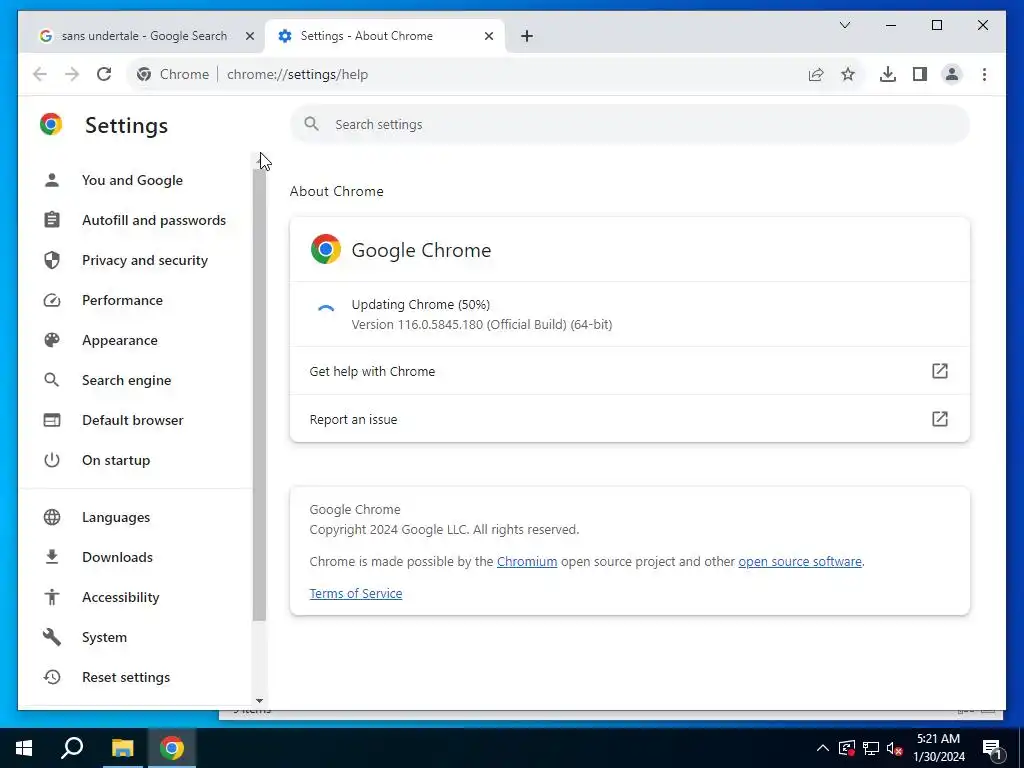1024x768 pixels.
Task: Share this page icon in address bar
Action: coord(816,74)
